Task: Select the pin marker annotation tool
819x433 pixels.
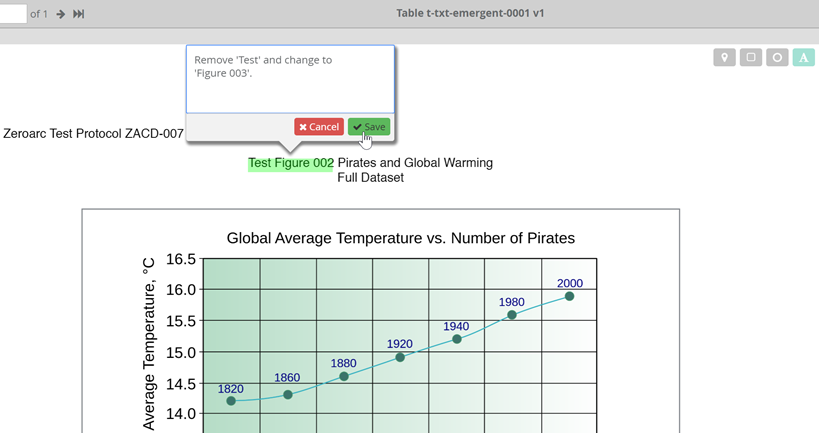Action: [x=724, y=58]
